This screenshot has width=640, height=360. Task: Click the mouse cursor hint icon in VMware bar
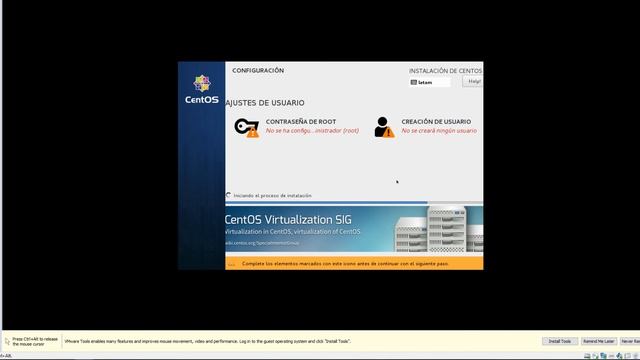tap(7, 341)
